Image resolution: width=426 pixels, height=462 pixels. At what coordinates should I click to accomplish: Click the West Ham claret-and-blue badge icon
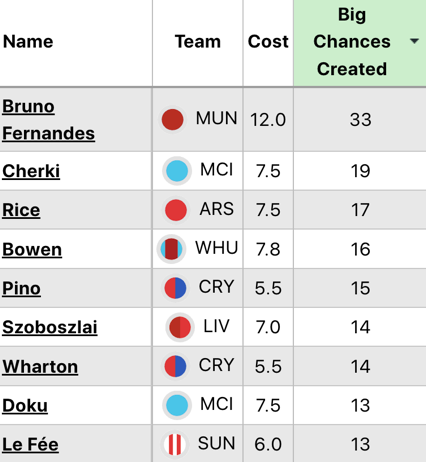tap(171, 249)
